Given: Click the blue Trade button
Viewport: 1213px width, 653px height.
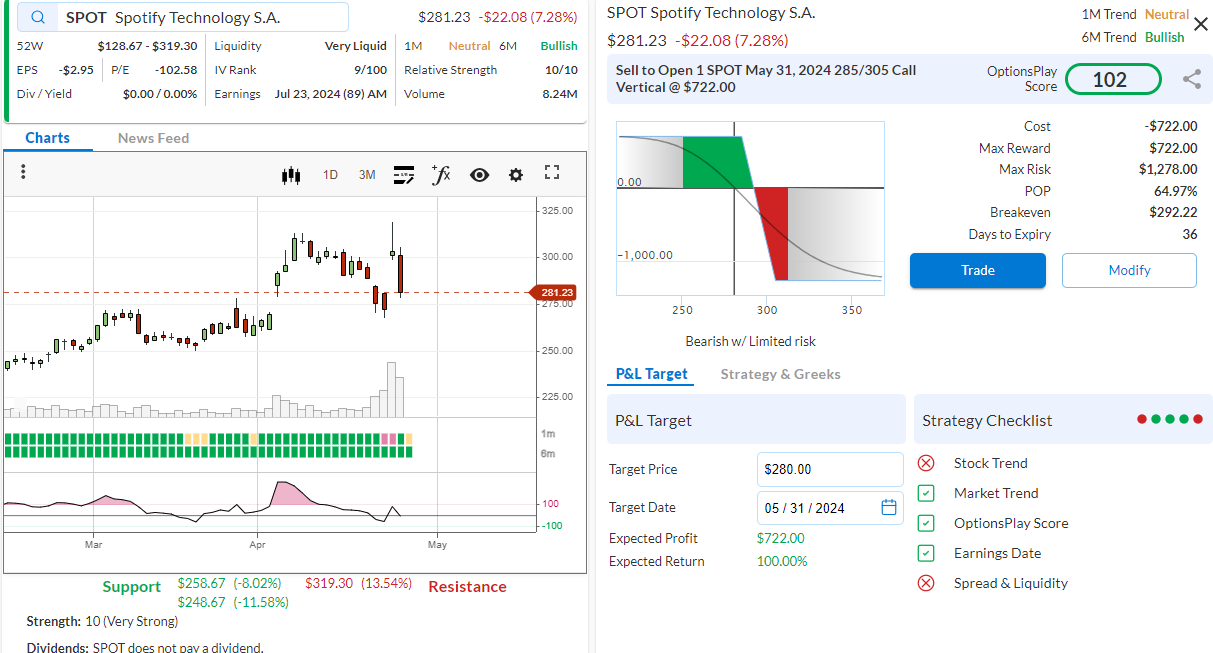Looking at the screenshot, I should coord(978,270).
